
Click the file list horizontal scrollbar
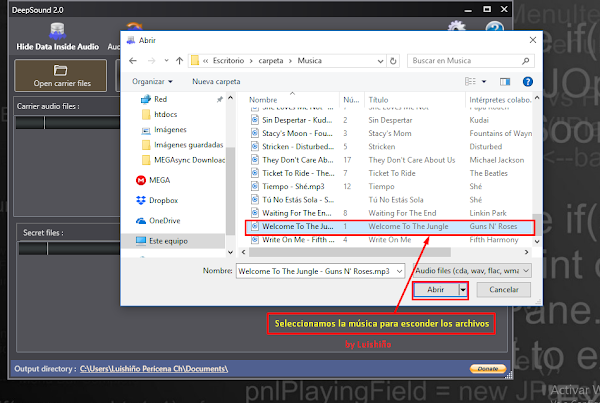[350, 253]
